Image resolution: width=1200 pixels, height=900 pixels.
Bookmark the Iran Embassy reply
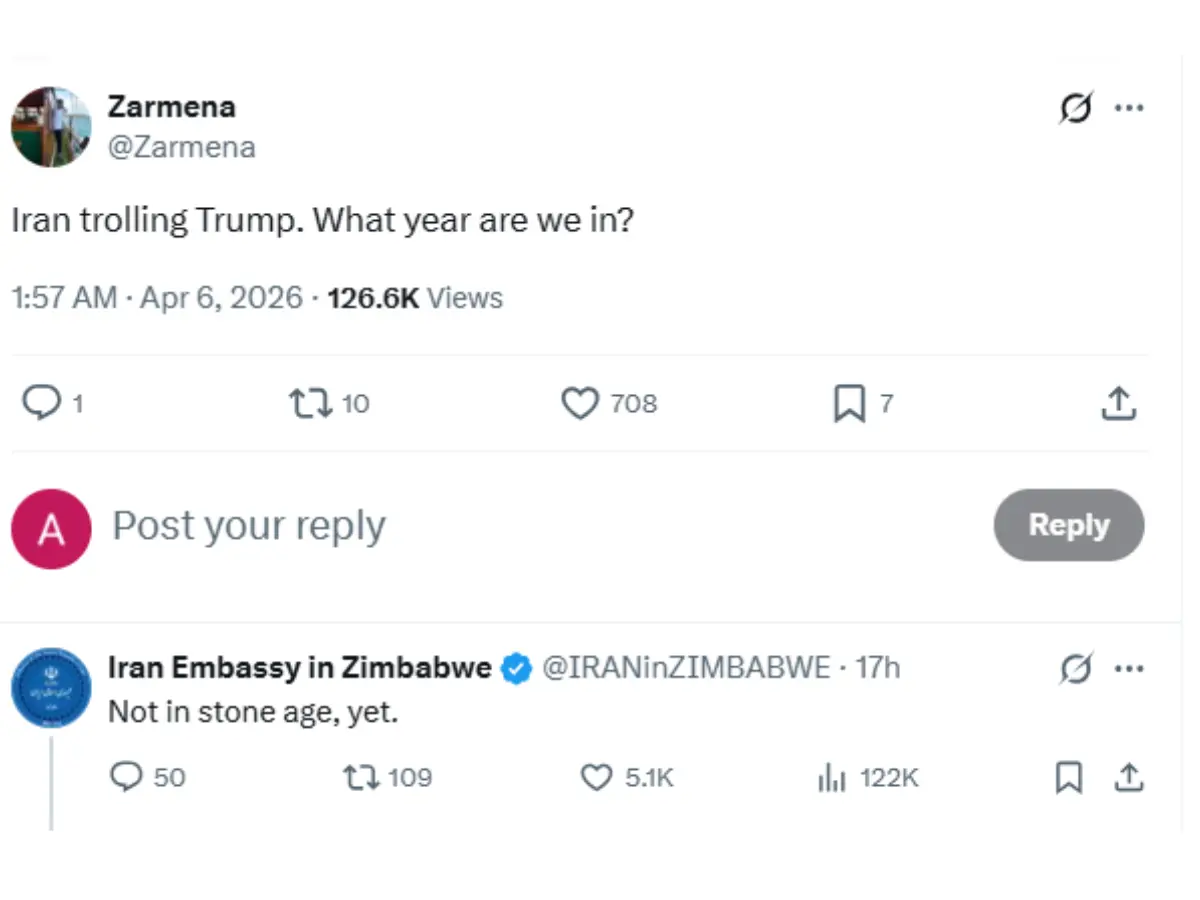1069,777
